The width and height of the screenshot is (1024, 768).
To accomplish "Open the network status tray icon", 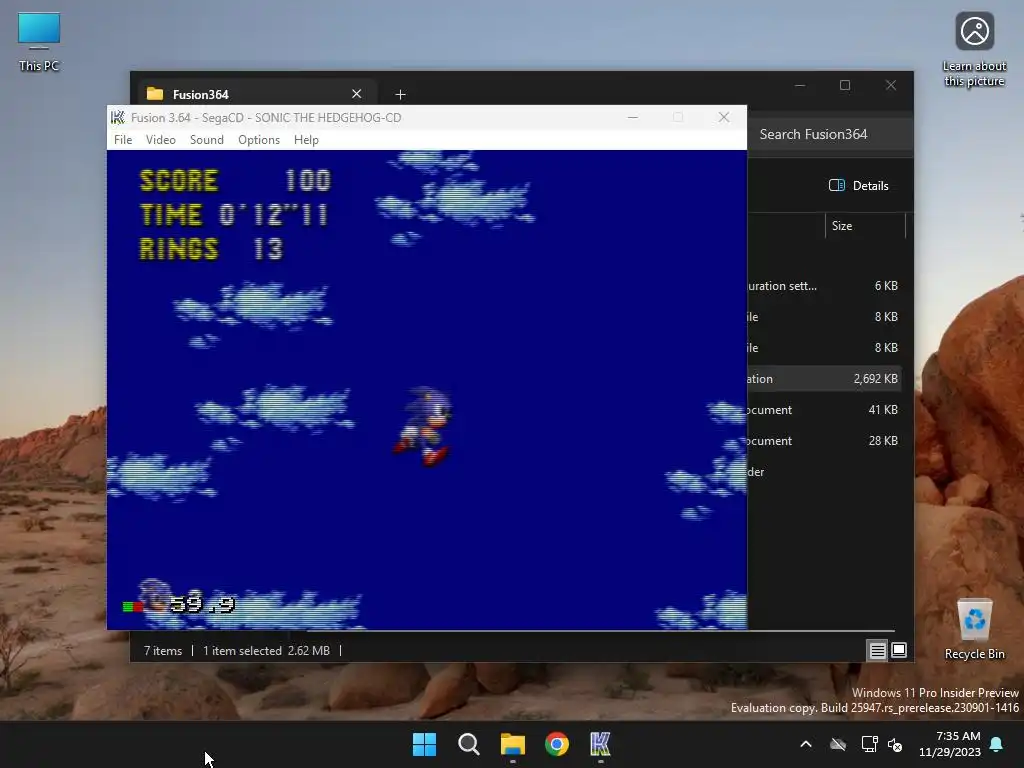I will click(x=869, y=744).
